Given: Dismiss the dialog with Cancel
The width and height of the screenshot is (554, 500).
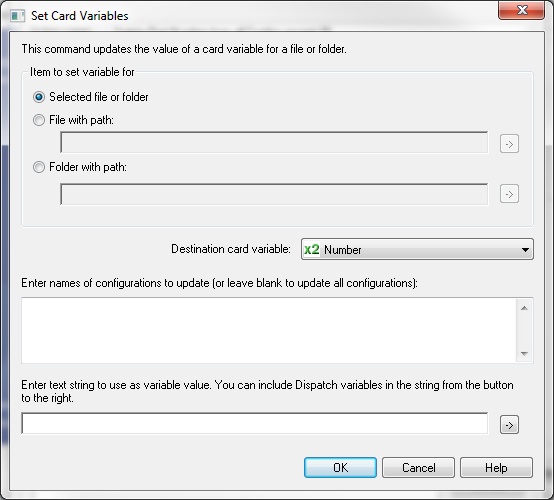Looking at the screenshot, I should [418, 467].
